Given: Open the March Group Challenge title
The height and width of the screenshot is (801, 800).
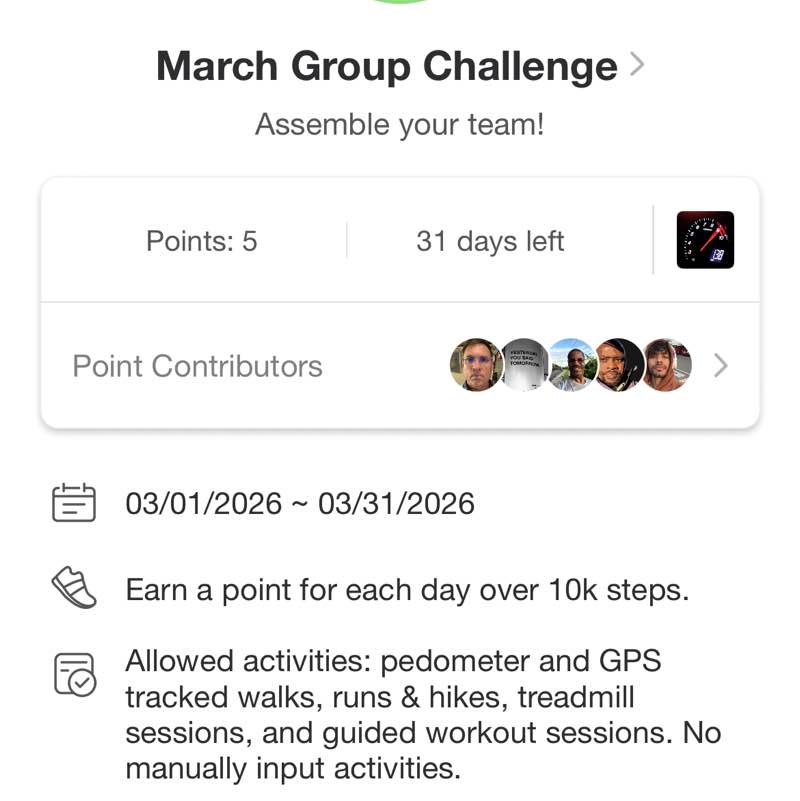Looking at the screenshot, I should click(x=386, y=67).
